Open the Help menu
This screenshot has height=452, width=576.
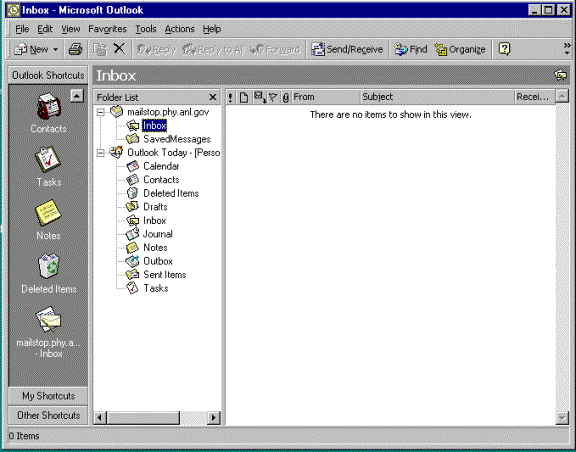tap(212, 29)
